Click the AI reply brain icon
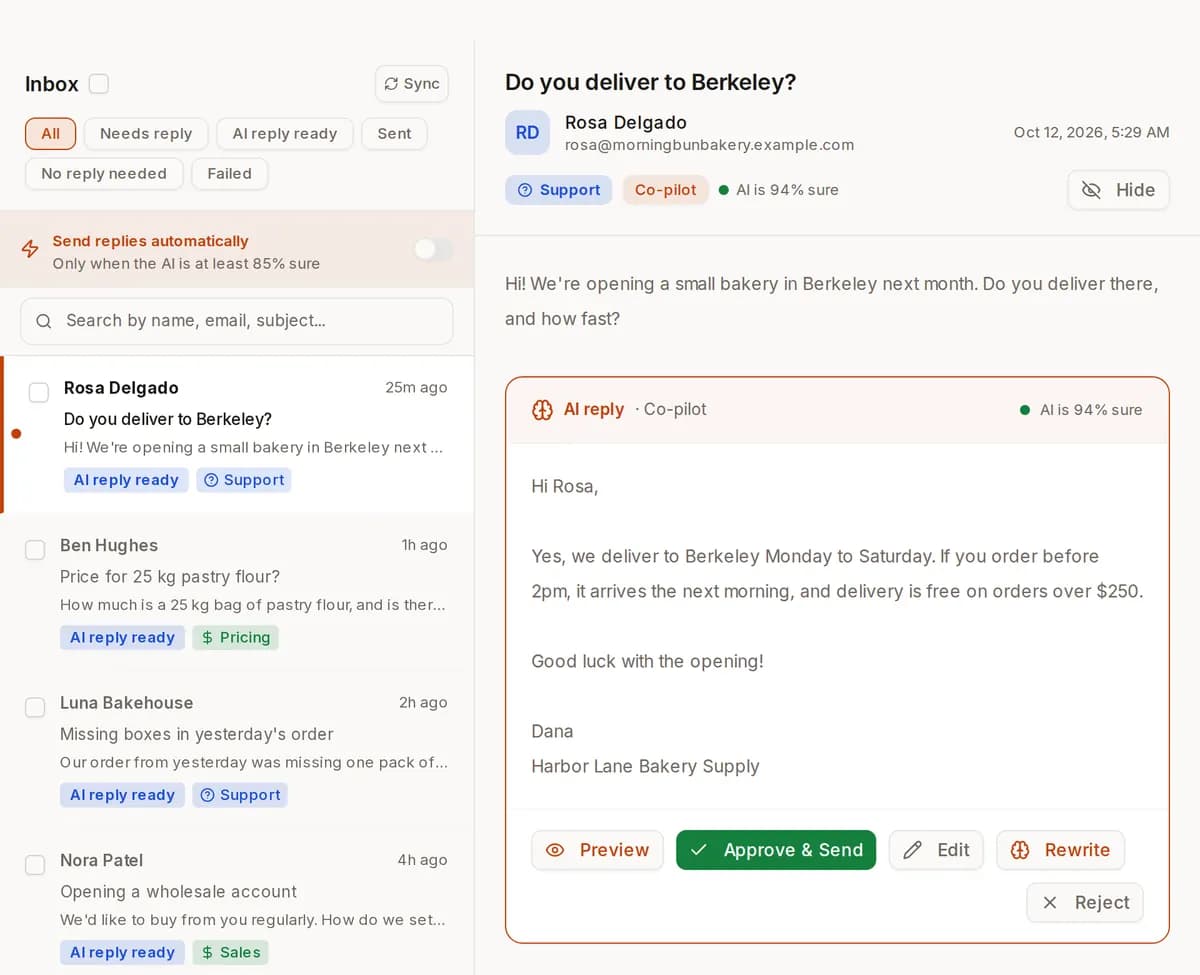1200x975 pixels. [x=542, y=410]
